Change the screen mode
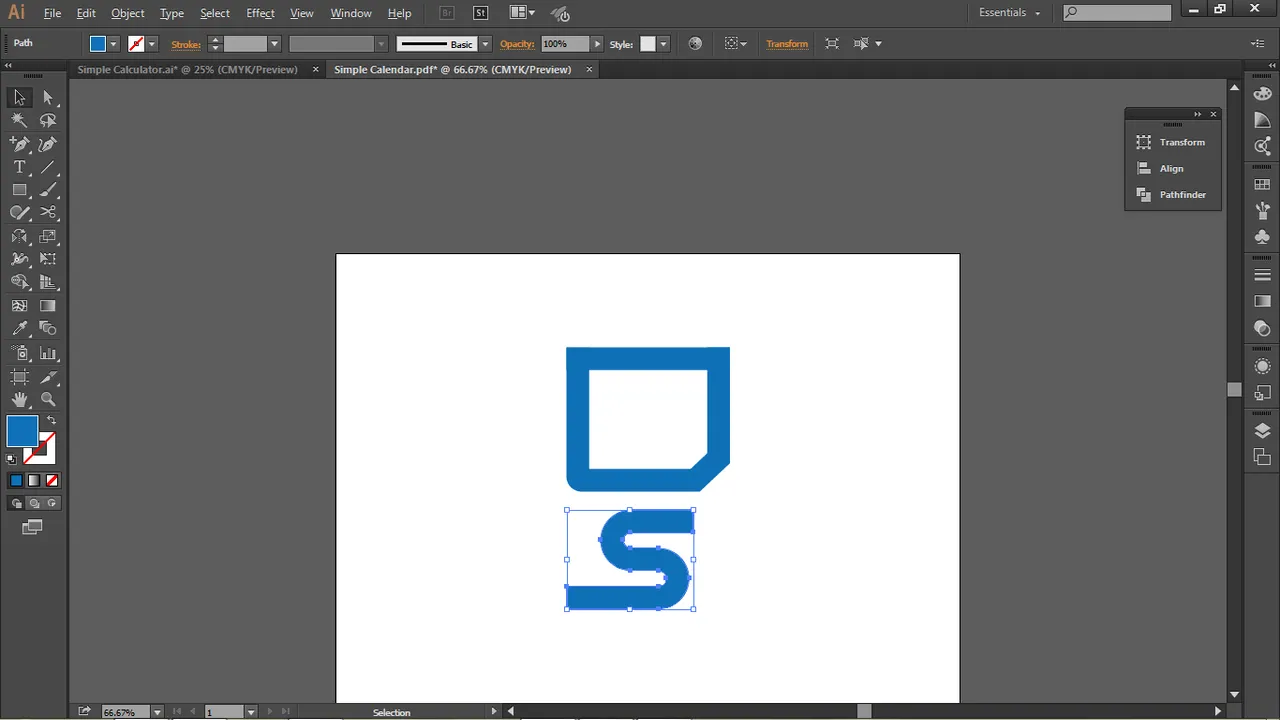Image resolution: width=1280 pixels, height=720 pixels. point(33,527)
